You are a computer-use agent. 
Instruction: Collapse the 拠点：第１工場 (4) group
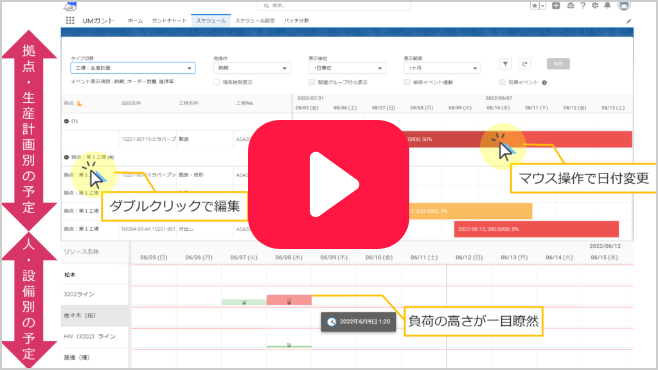click(x=66, y=157)
